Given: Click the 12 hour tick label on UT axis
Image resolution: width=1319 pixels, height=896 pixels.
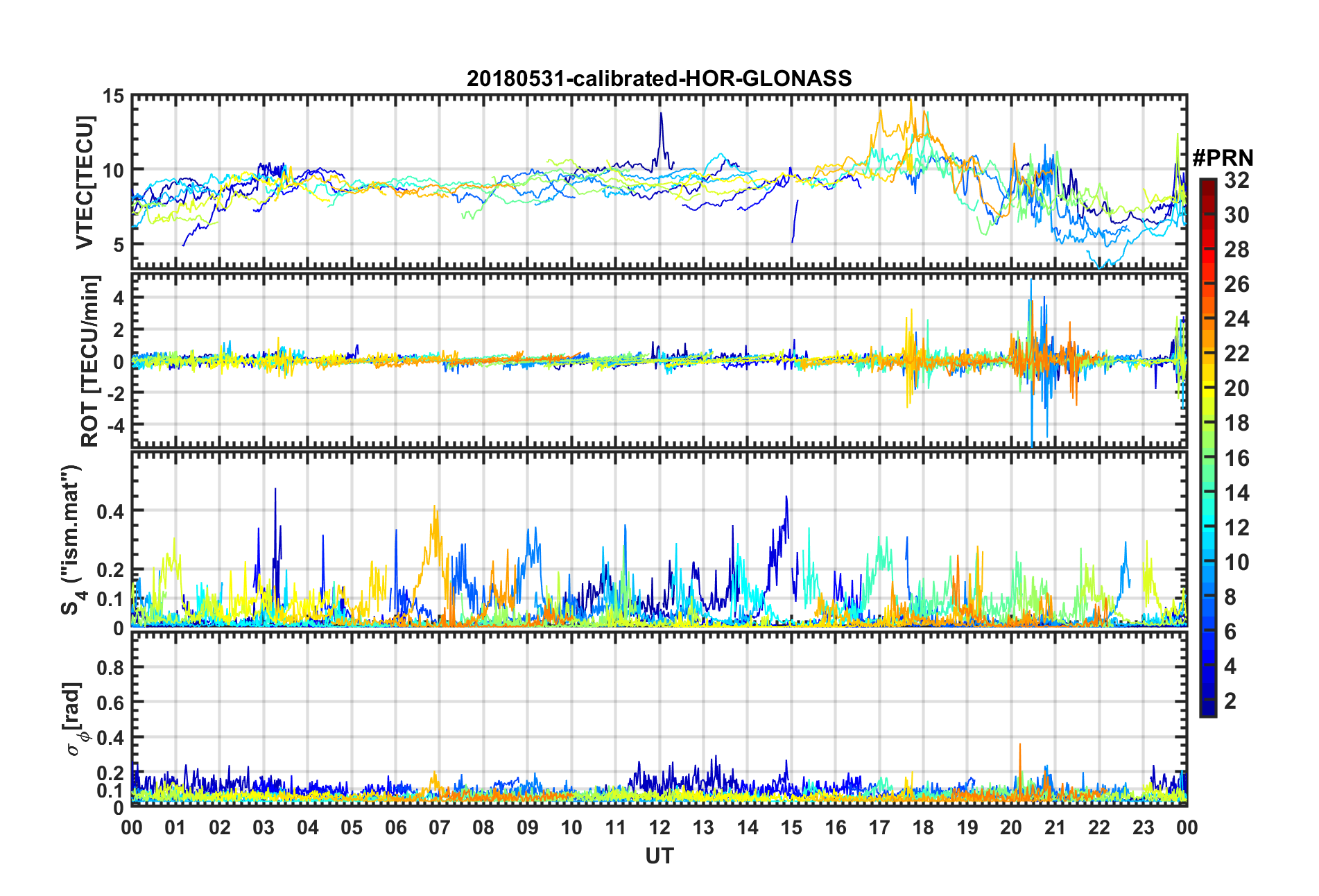Looking at the screenshot, I should pyautogui.click(x=659, y=828).
